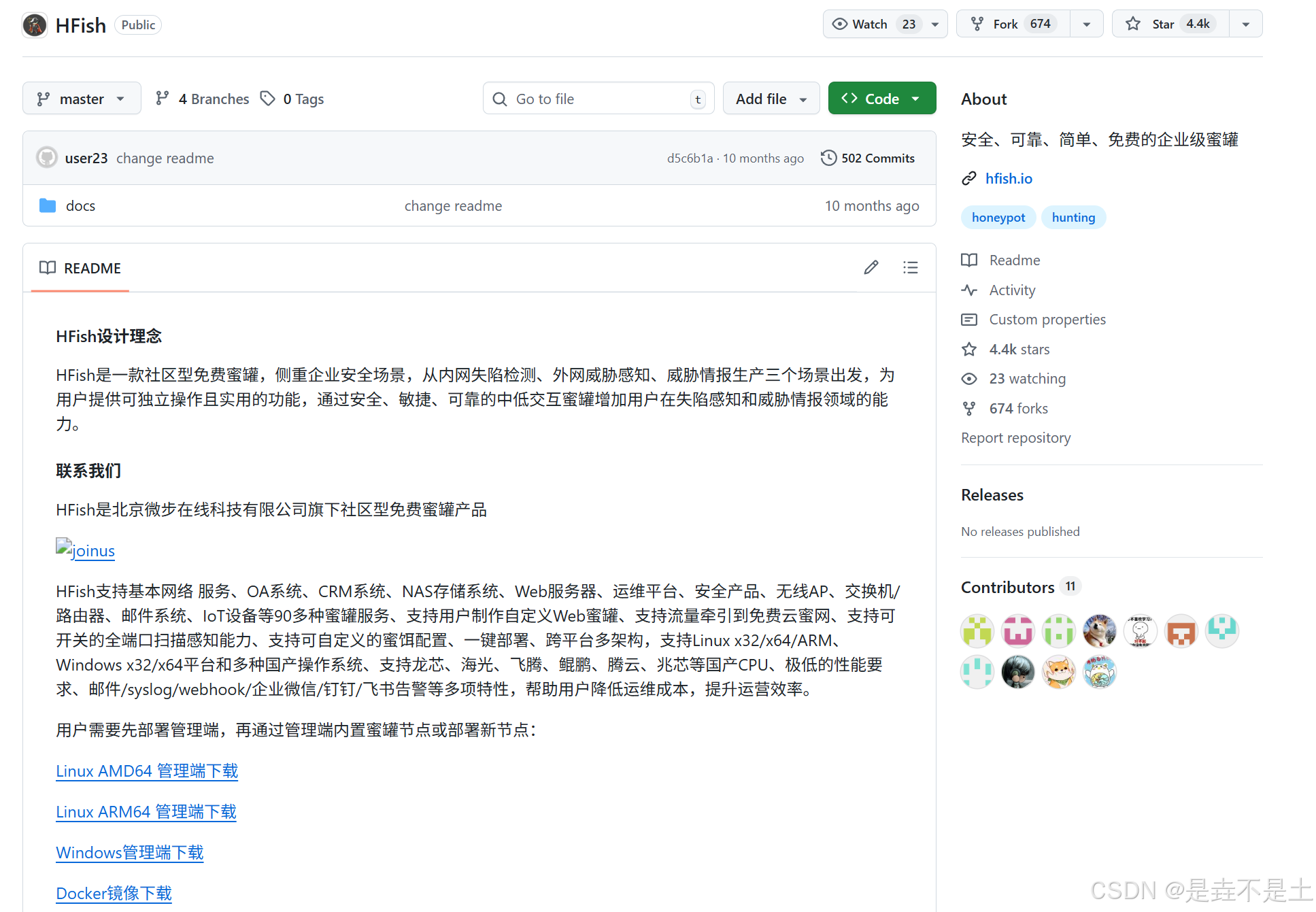Click the Shiba dog contributor avatar
This screenshot has height=912, width=1316.
[1099, 631]
